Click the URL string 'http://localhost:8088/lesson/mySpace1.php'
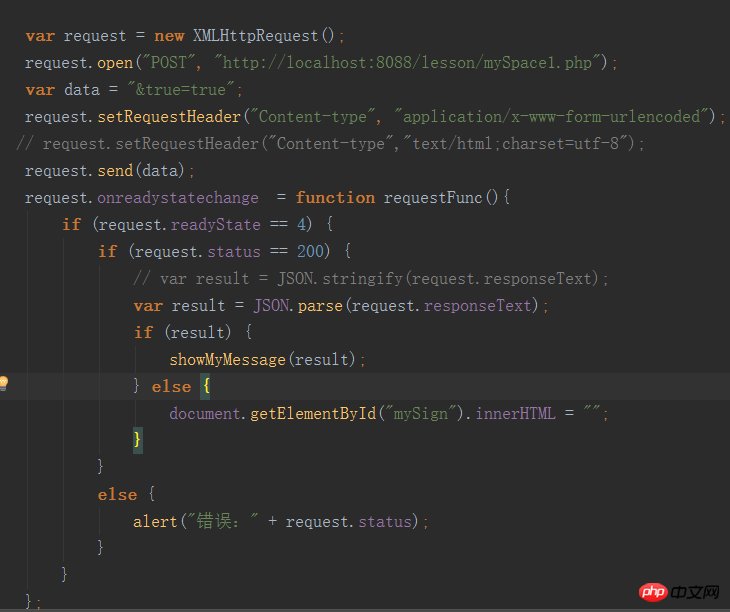Image resolution: width=730 pixels, height=612 pixels. pos(407,63)
